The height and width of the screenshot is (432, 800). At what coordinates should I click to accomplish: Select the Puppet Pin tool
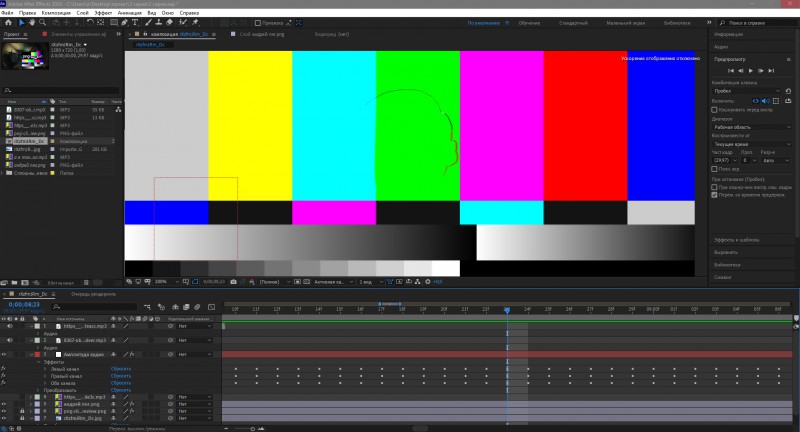click(195, 22)
